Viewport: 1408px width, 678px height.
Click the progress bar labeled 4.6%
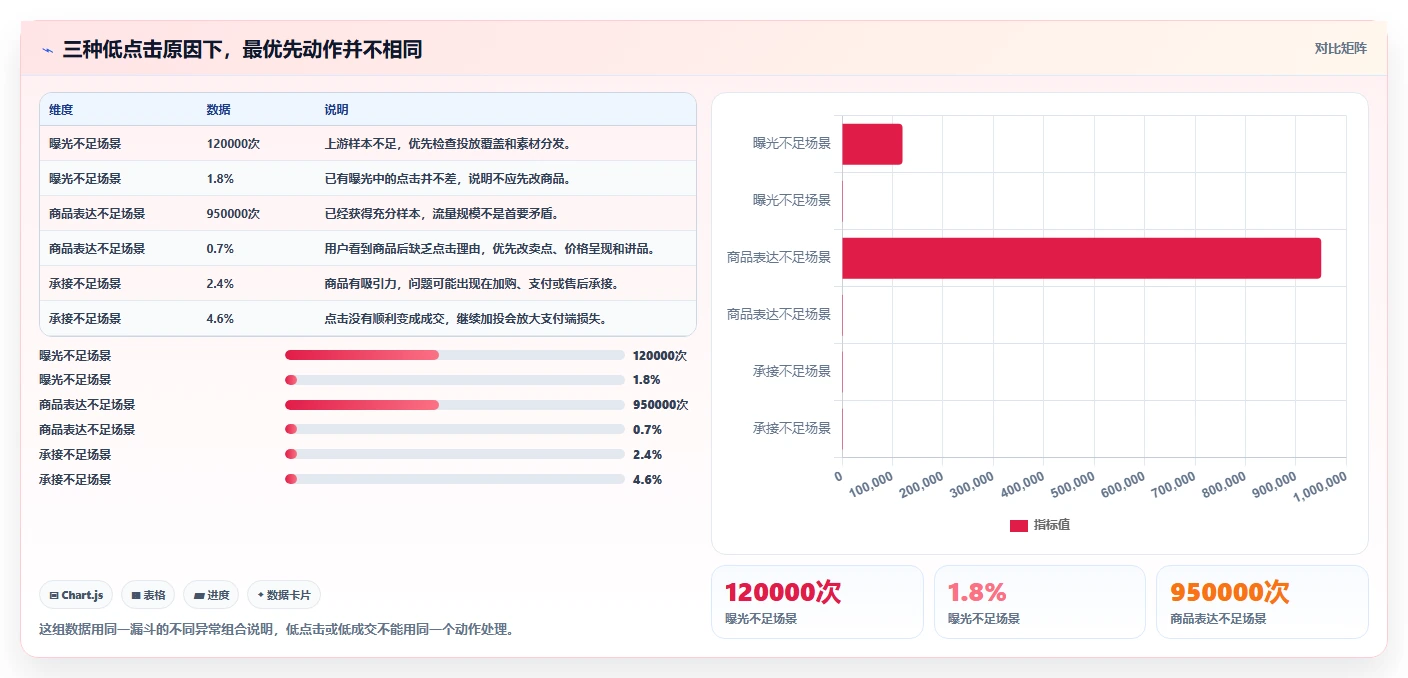coord(455,480)
